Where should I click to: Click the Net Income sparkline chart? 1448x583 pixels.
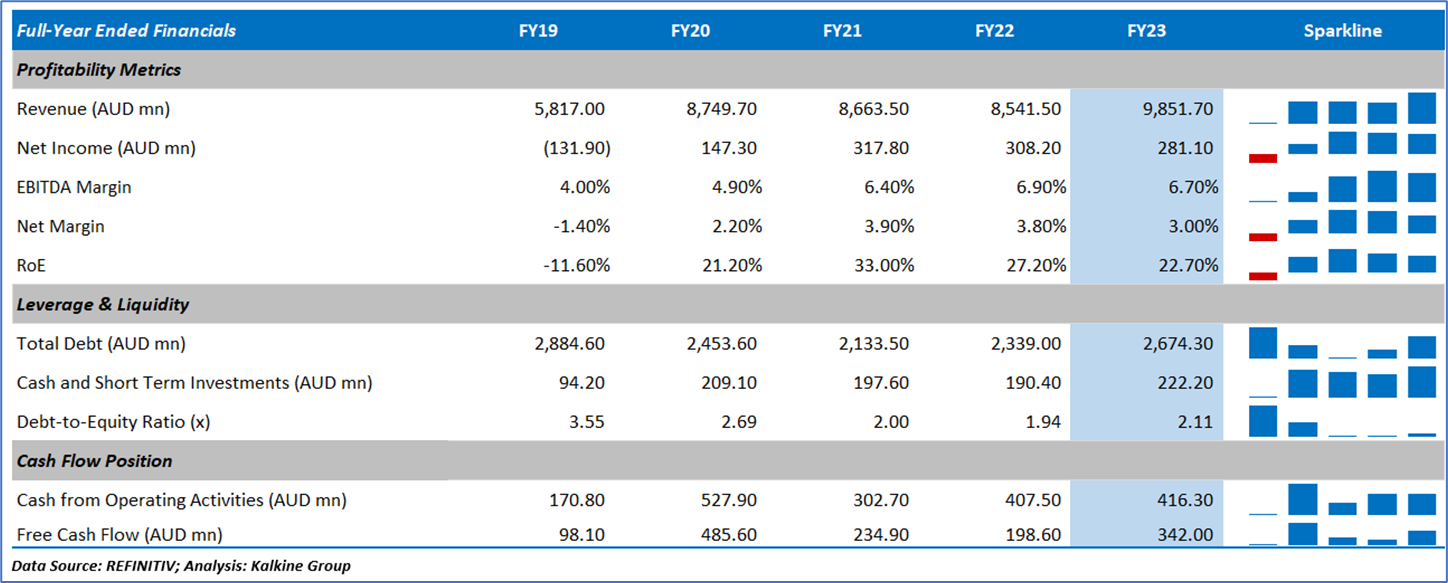tap(1342, 147)
